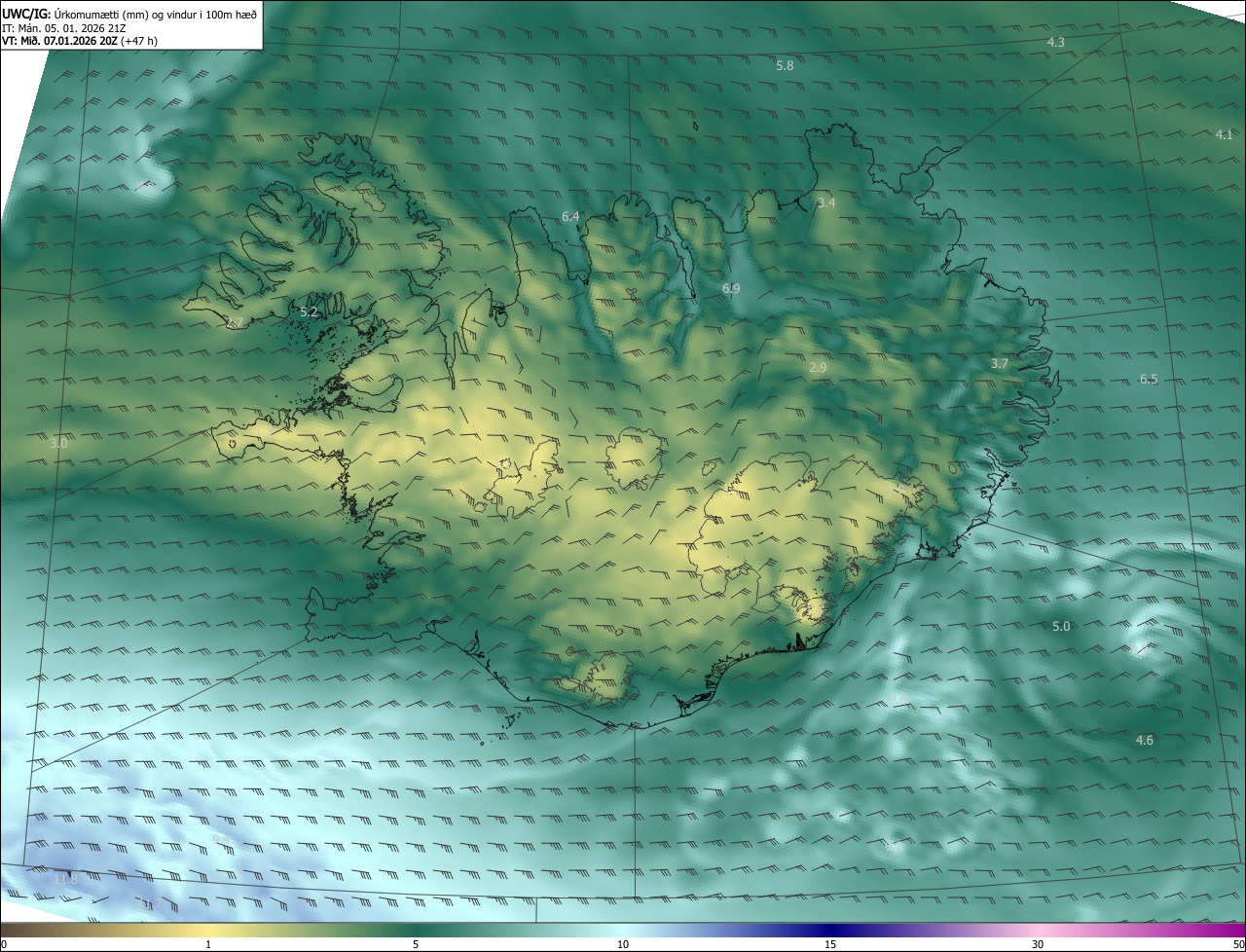This screenshot has height=952, width=1246.
Task: Click the magenta end of the color bar
Action: coord(1227,931)
